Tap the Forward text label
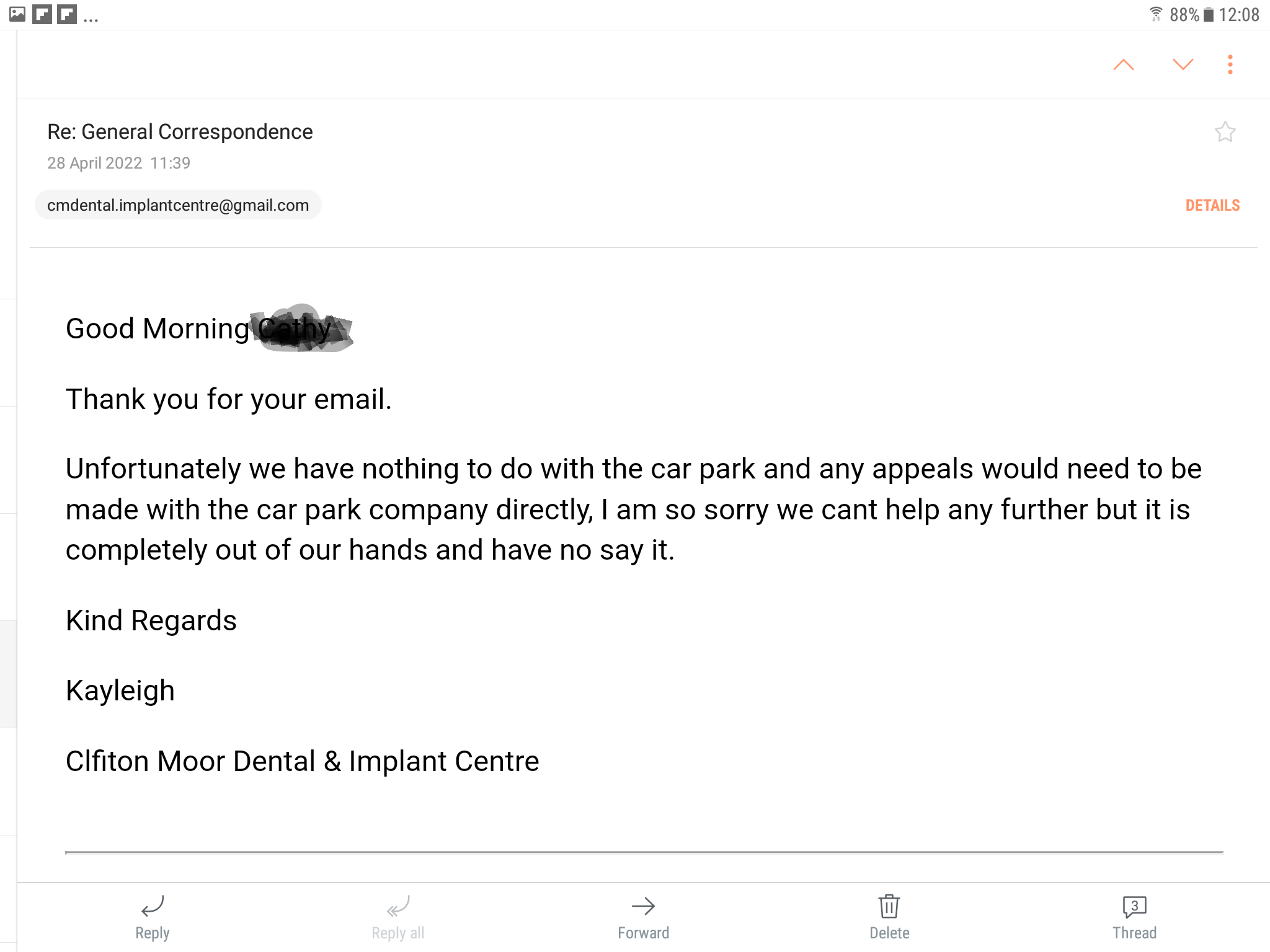The image size is (1270, 952). (643, 933)
